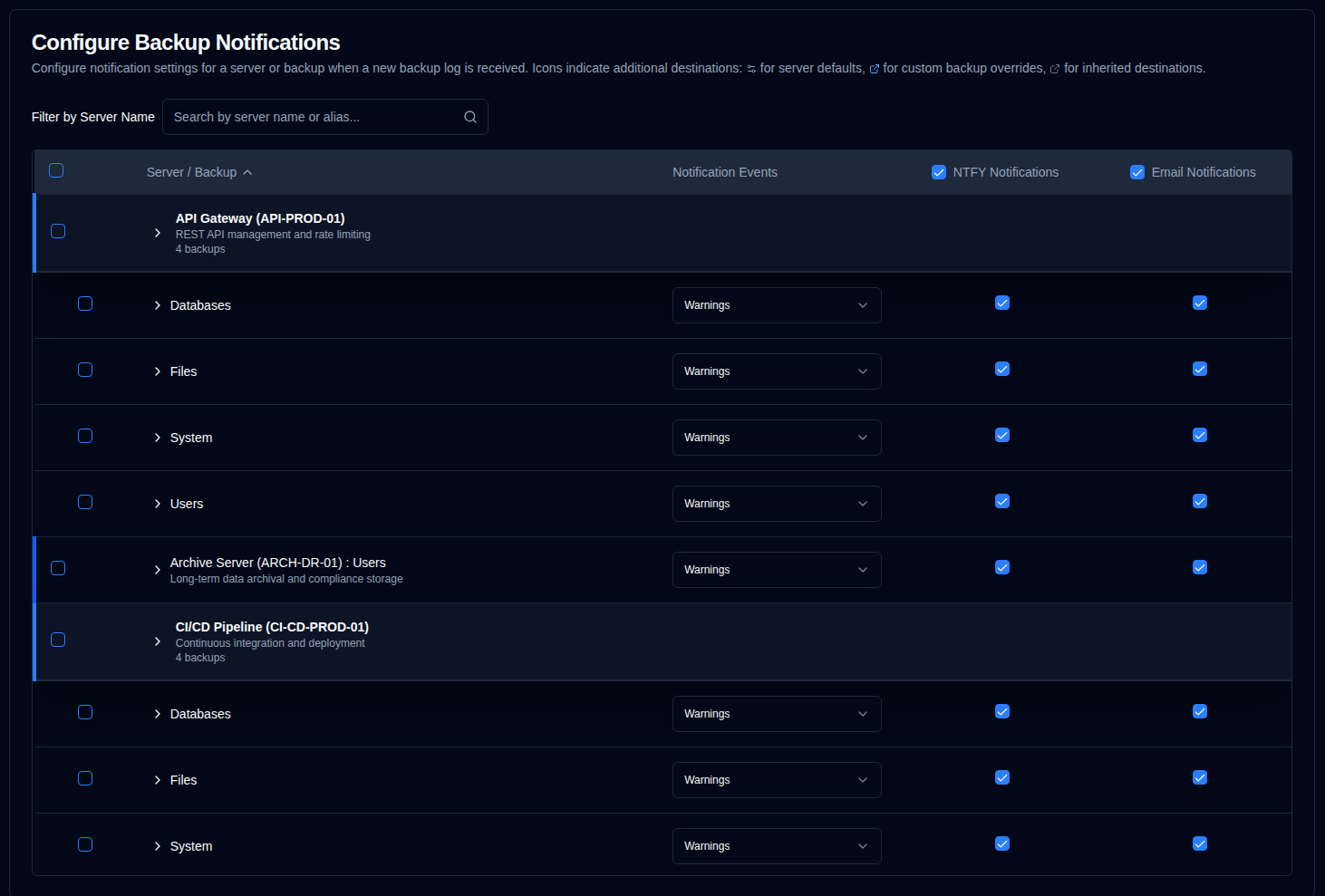Disable email for Archive Server Users backup
The width and height of the screenshot is (1325, 896).
click(x=1200, y=567)
